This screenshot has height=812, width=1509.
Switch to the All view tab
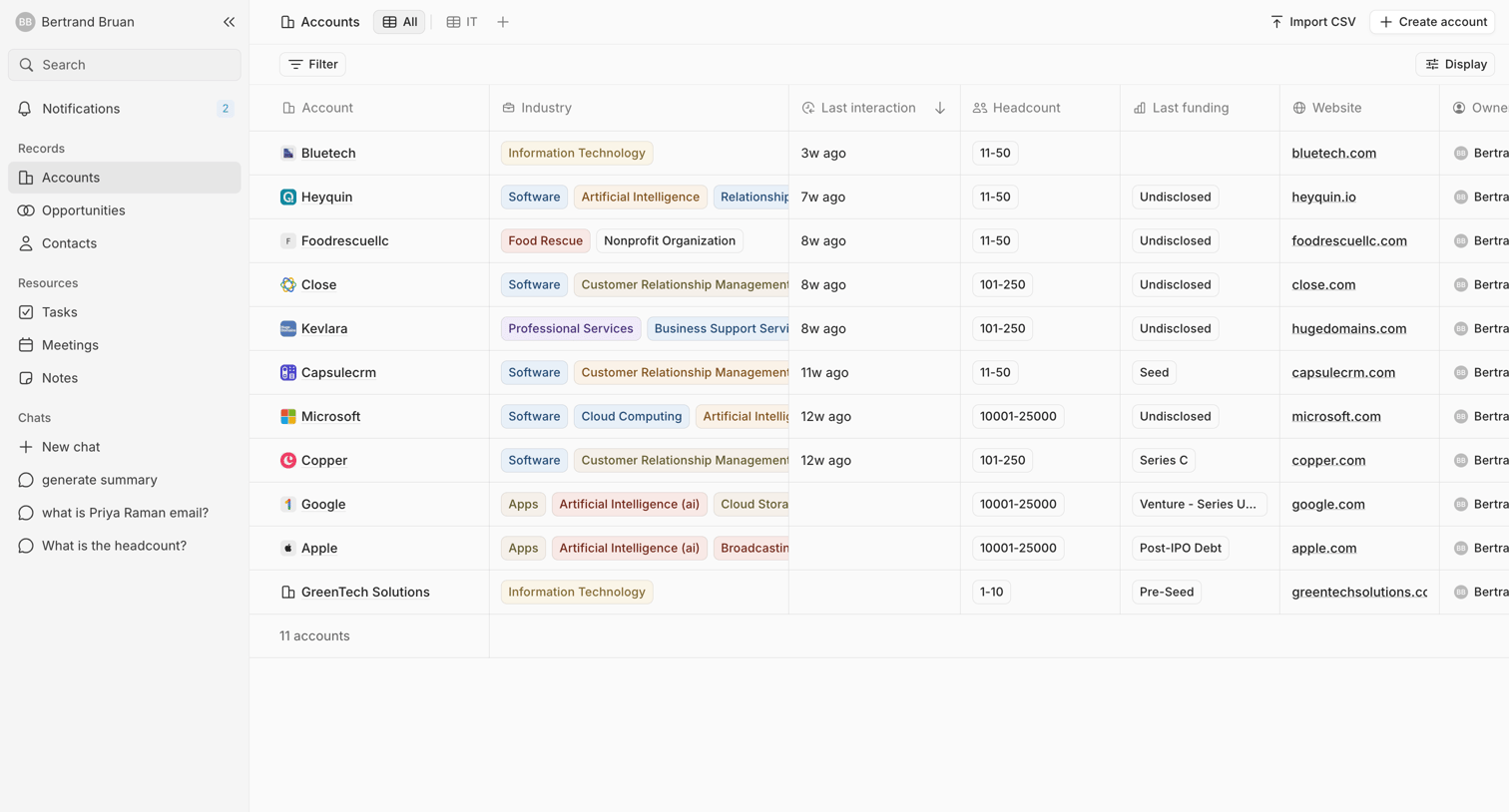pyautogui.click(x=399, y=22)
